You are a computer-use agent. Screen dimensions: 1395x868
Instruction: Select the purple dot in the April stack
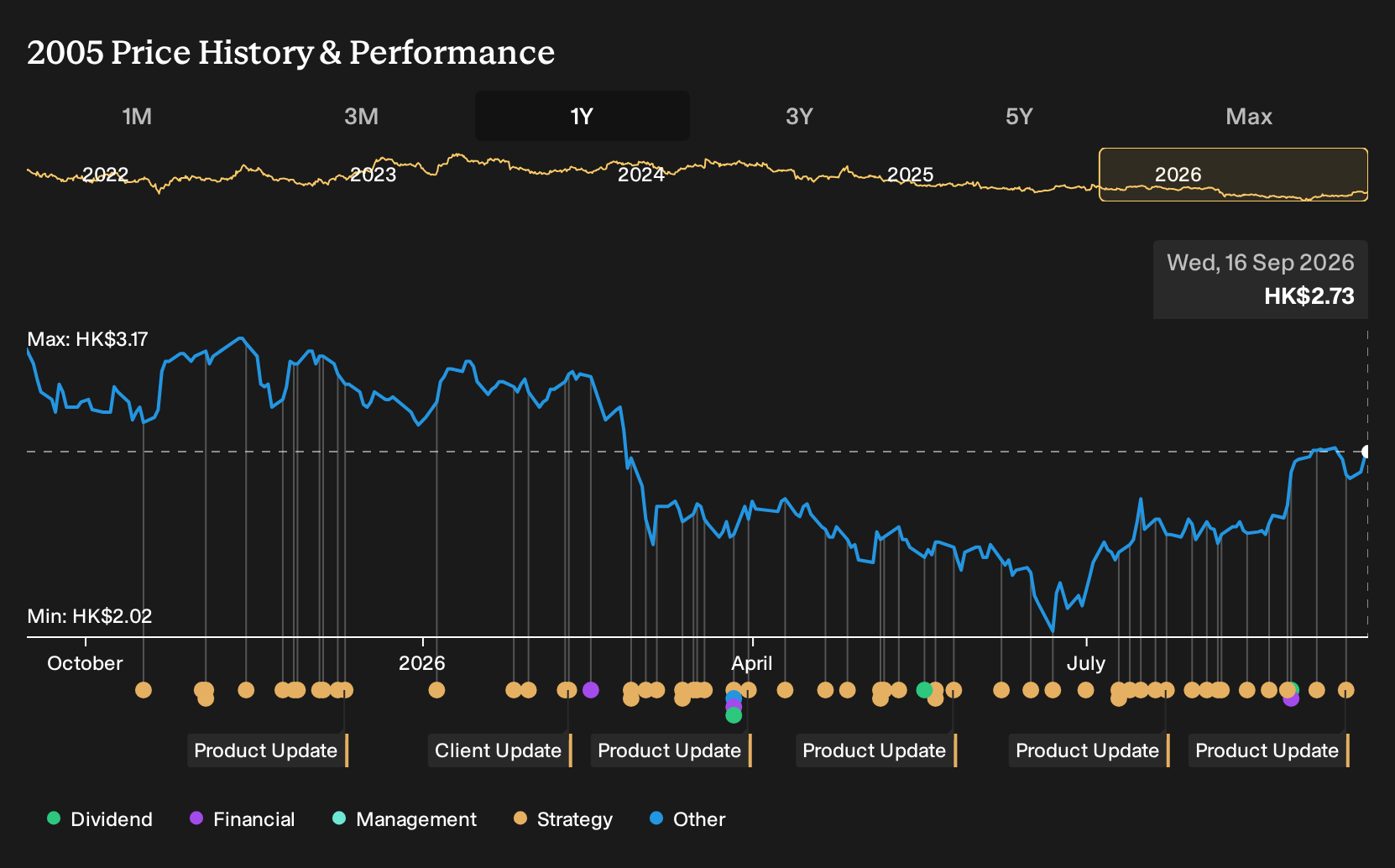(x=734, y=707)
